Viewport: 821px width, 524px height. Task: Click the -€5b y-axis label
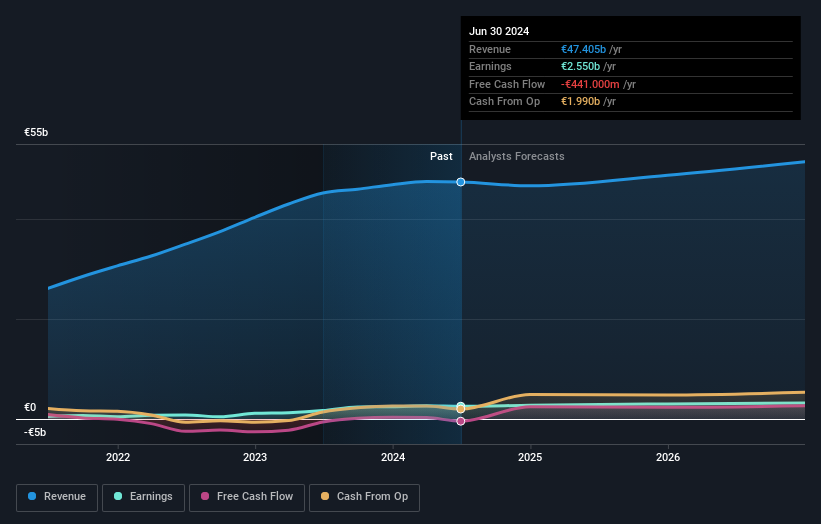[35, 432]
